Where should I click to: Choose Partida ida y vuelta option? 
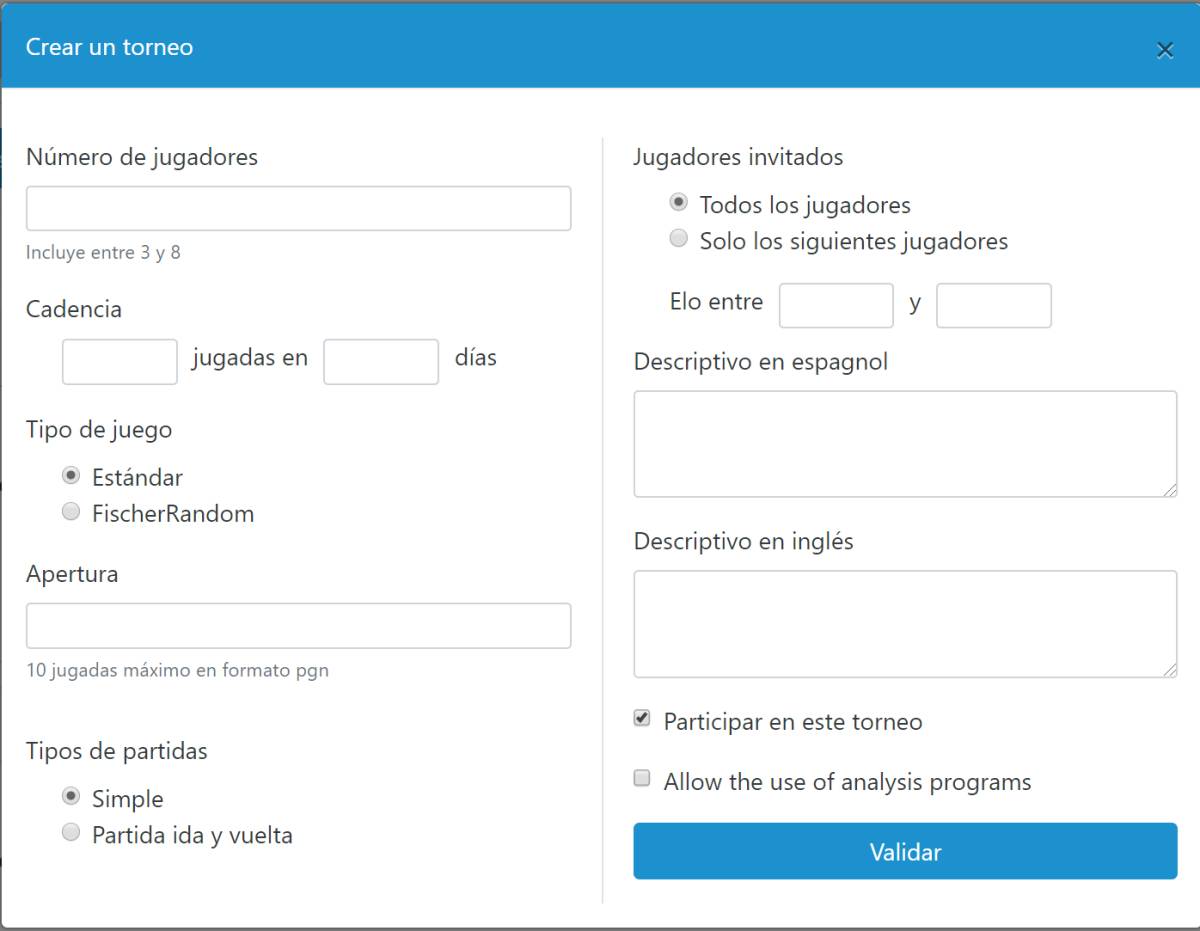71,833
